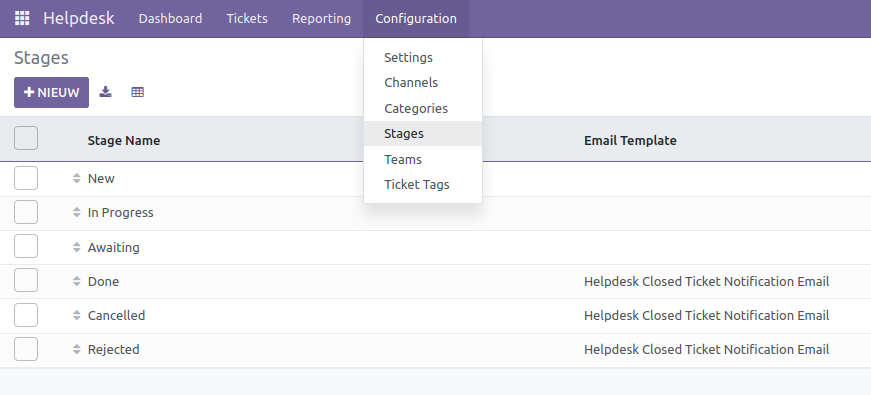Open the New stage row
The image size is (871, 395).
click(x=436, y=179)
